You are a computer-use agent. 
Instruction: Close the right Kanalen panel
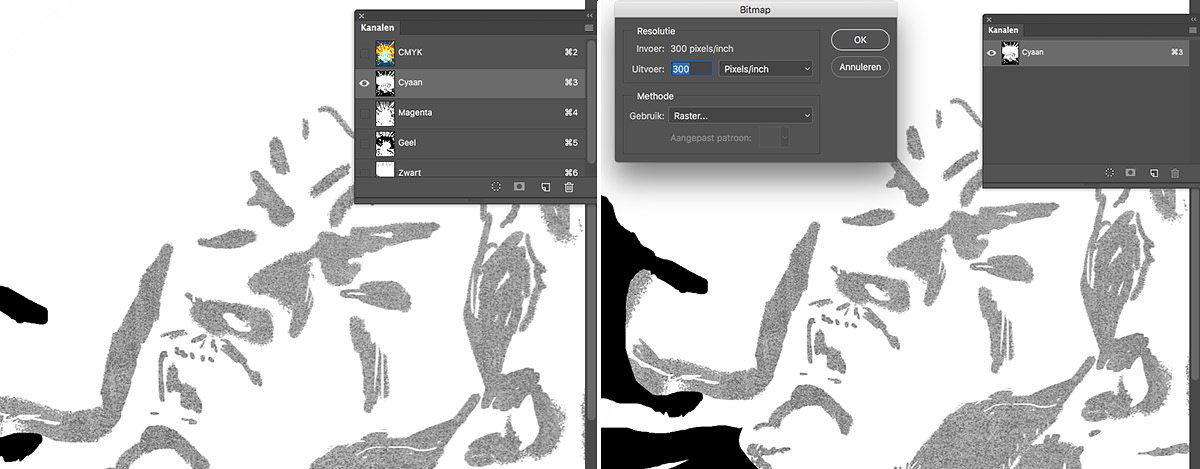tap(989, 18)
